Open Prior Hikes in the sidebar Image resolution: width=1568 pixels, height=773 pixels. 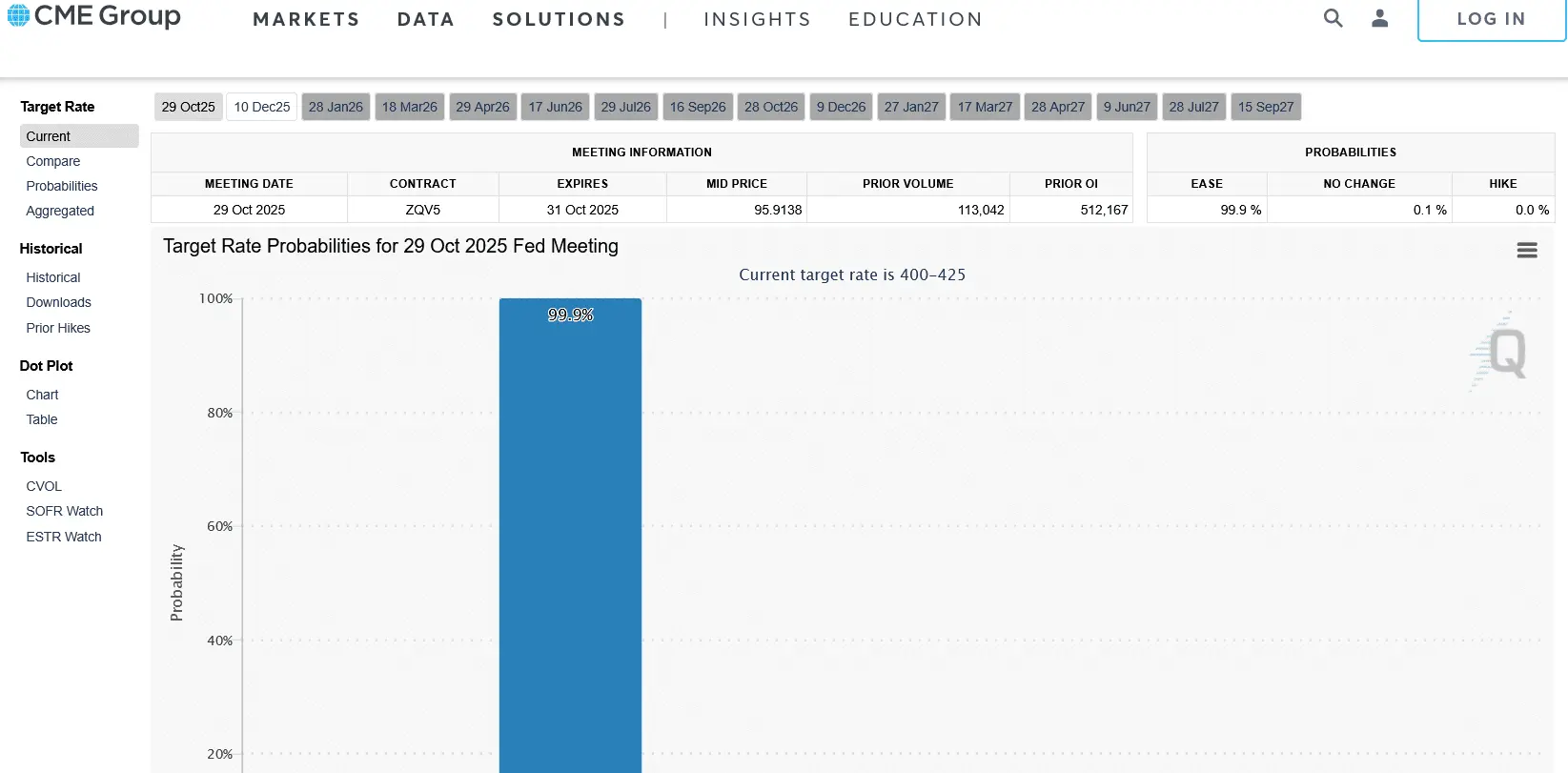[x=58, y=328]
